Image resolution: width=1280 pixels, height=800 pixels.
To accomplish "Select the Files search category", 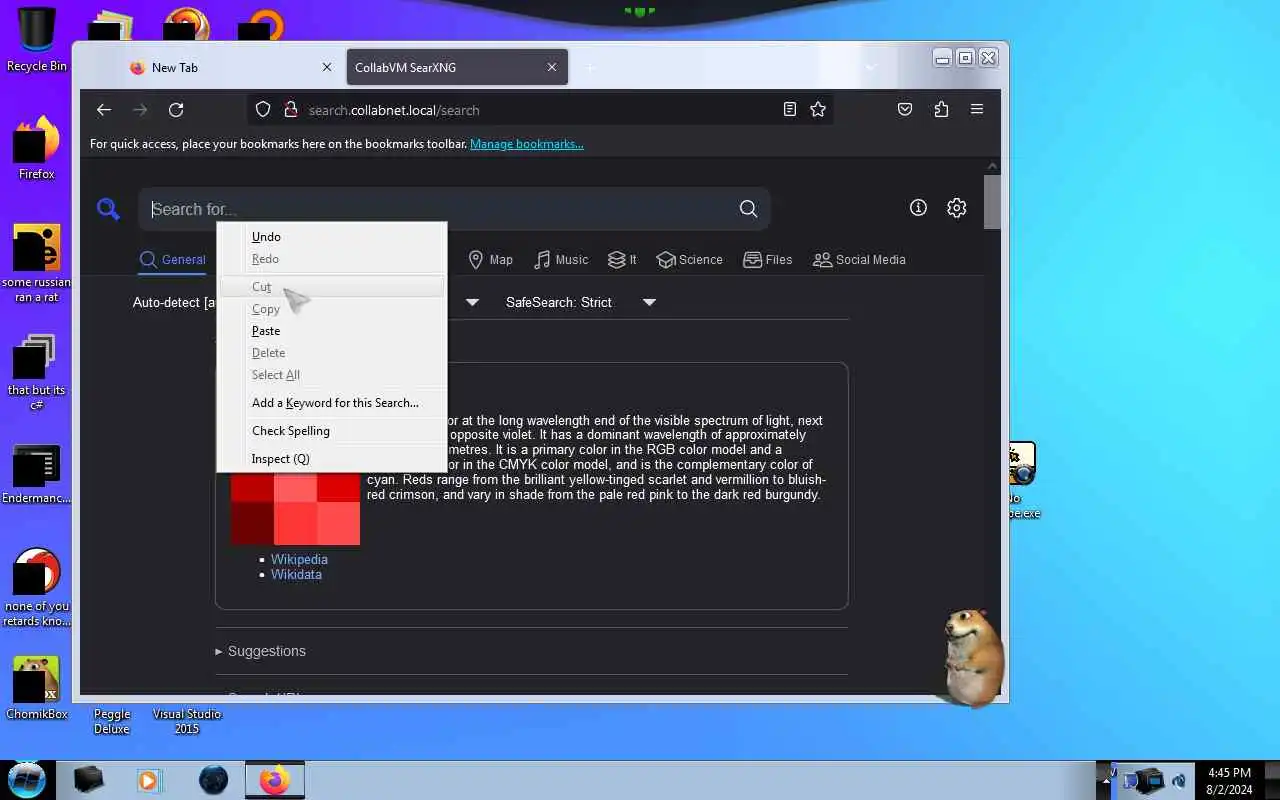I will pyautogui.click(x=768, y=260).
